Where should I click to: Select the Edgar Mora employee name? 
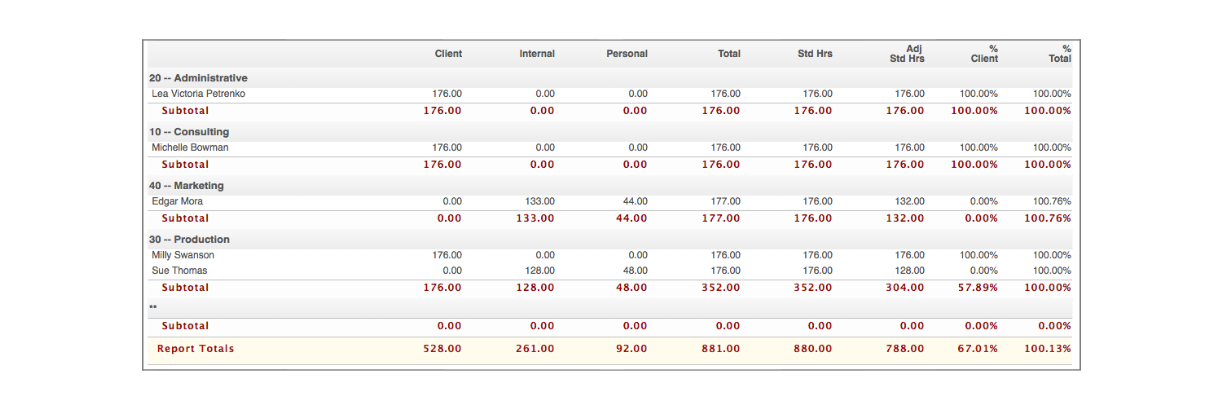pos(177,202)
